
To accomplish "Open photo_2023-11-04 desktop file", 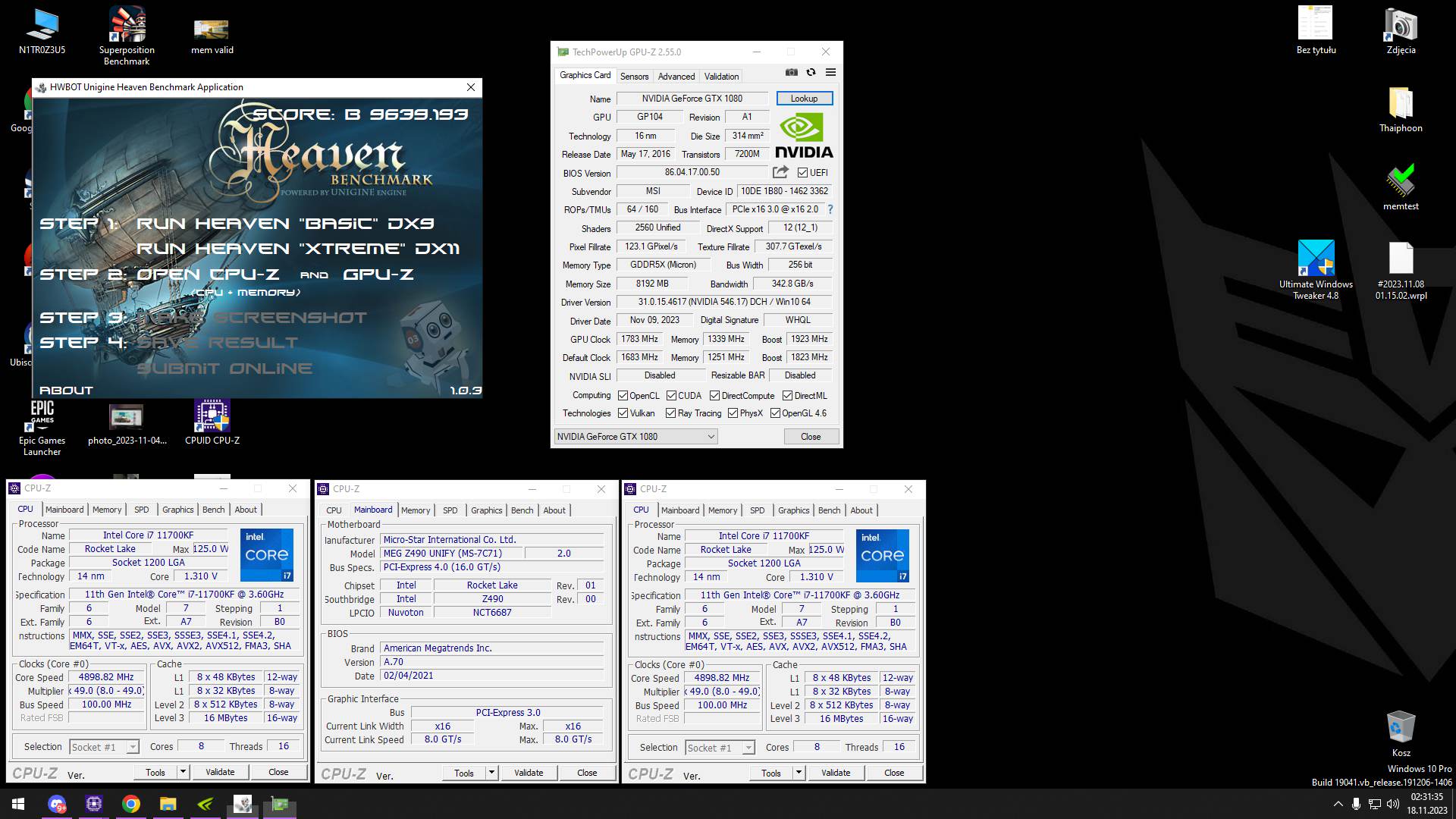I will [x=127, y=425].
